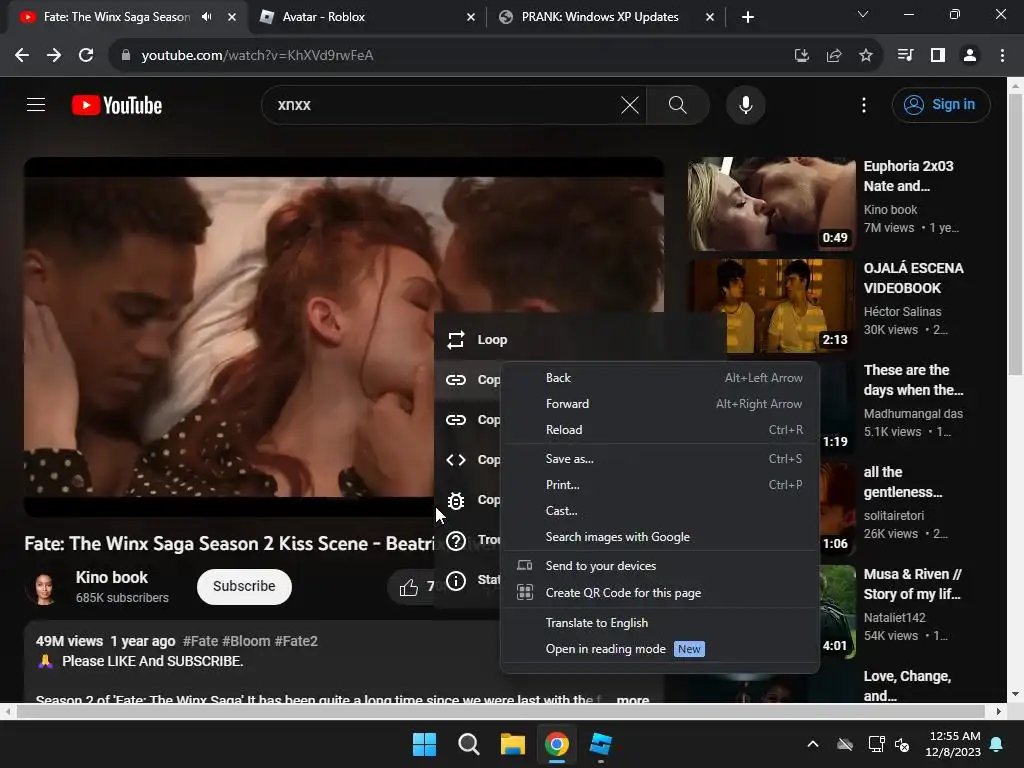Expand the system tray hidden icons chevron

(x=812, y=744)
